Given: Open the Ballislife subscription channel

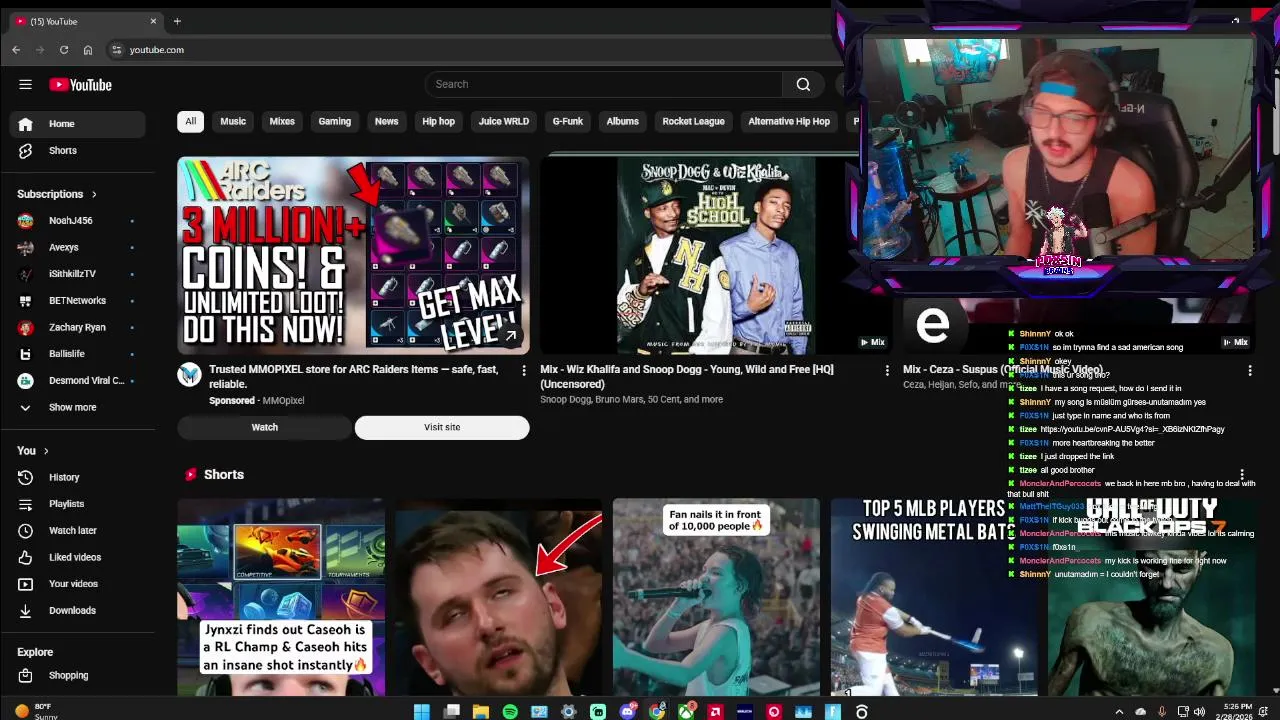Looking at the screenshot, I should pyautogui.click(x=78, y=354).
